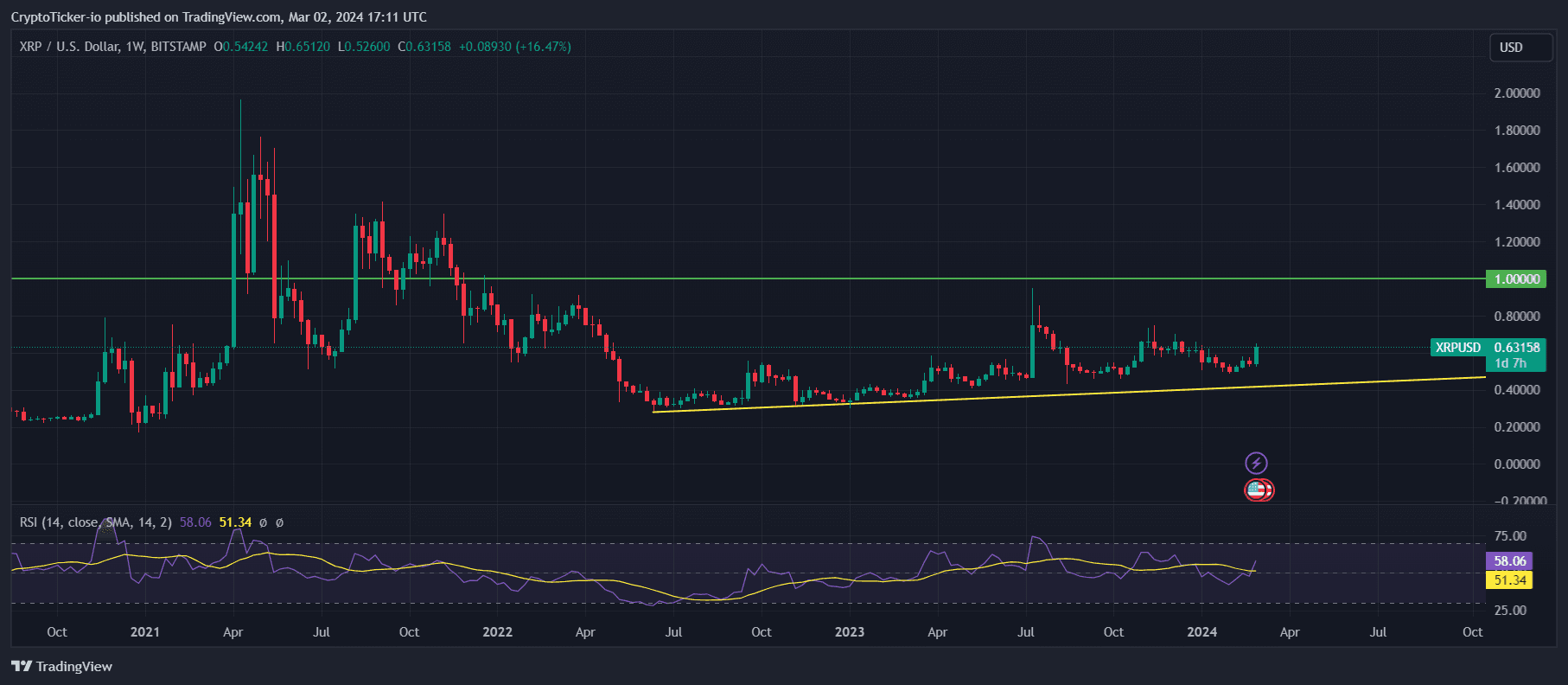Click the 75.00 level on RSI axis
This screenshot has height=685, width=1568.
click(1510, 536)
